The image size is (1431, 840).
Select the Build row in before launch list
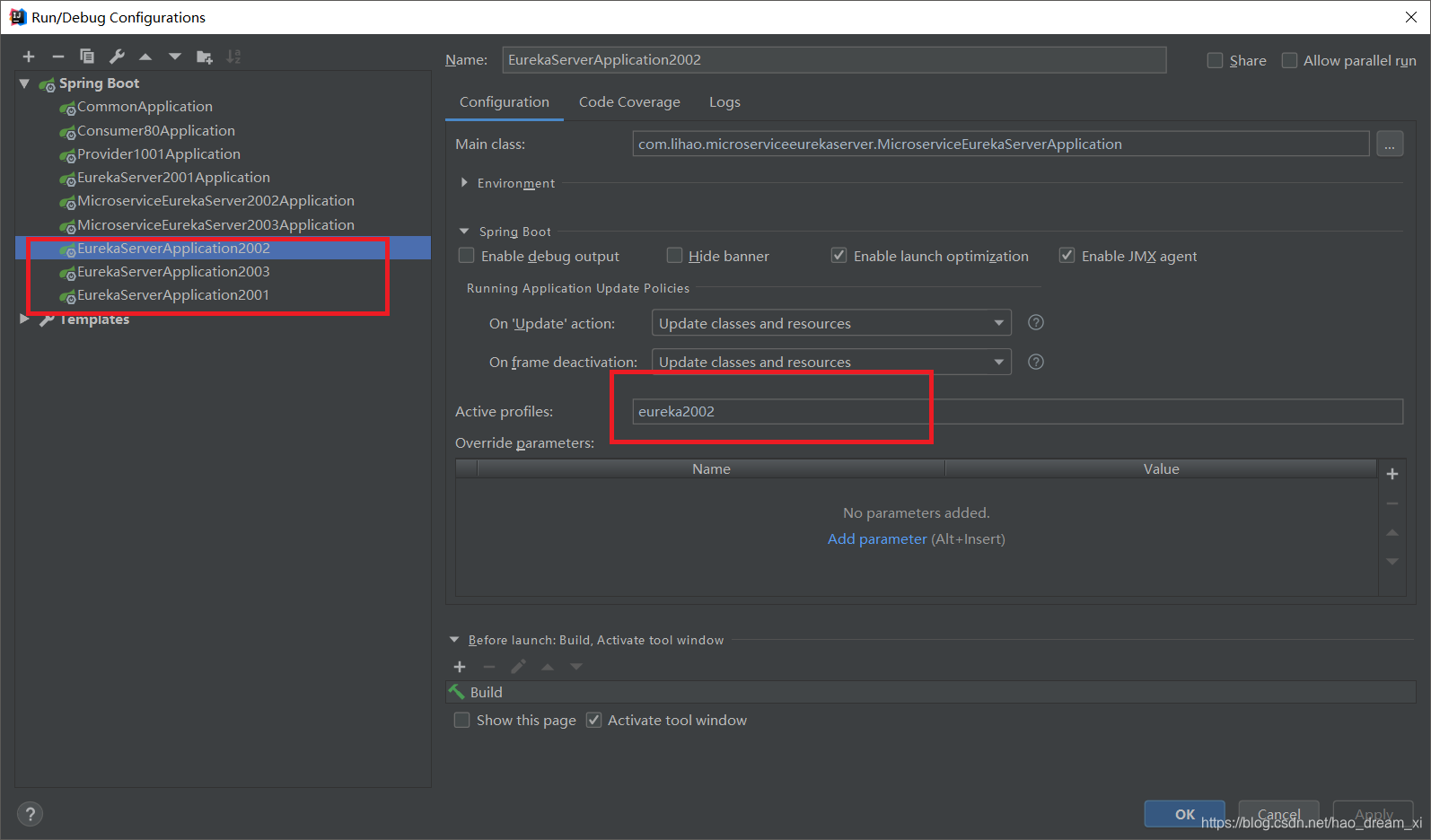coord(931,692)
